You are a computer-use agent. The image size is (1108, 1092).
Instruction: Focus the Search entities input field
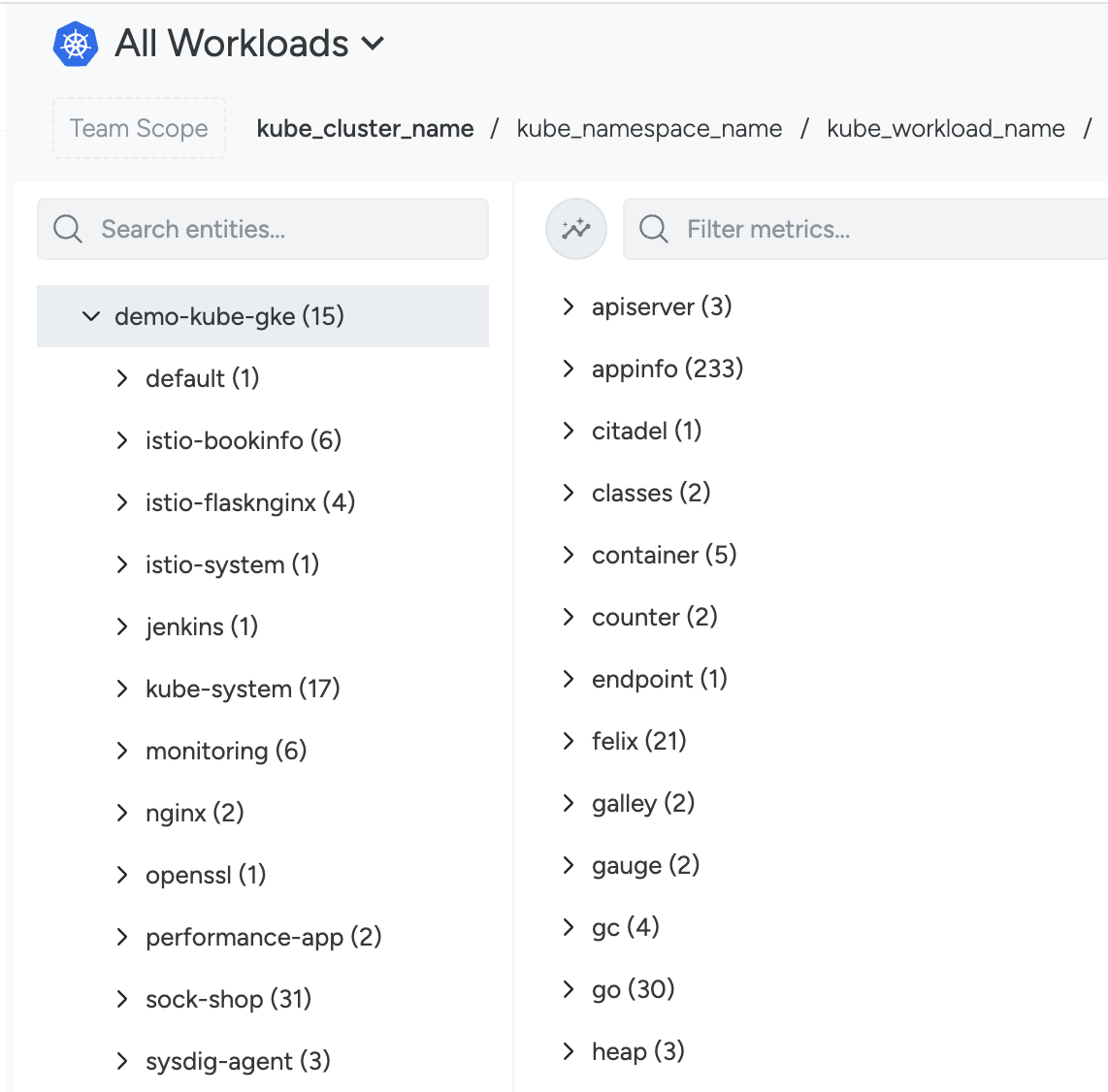coord(263,229)
